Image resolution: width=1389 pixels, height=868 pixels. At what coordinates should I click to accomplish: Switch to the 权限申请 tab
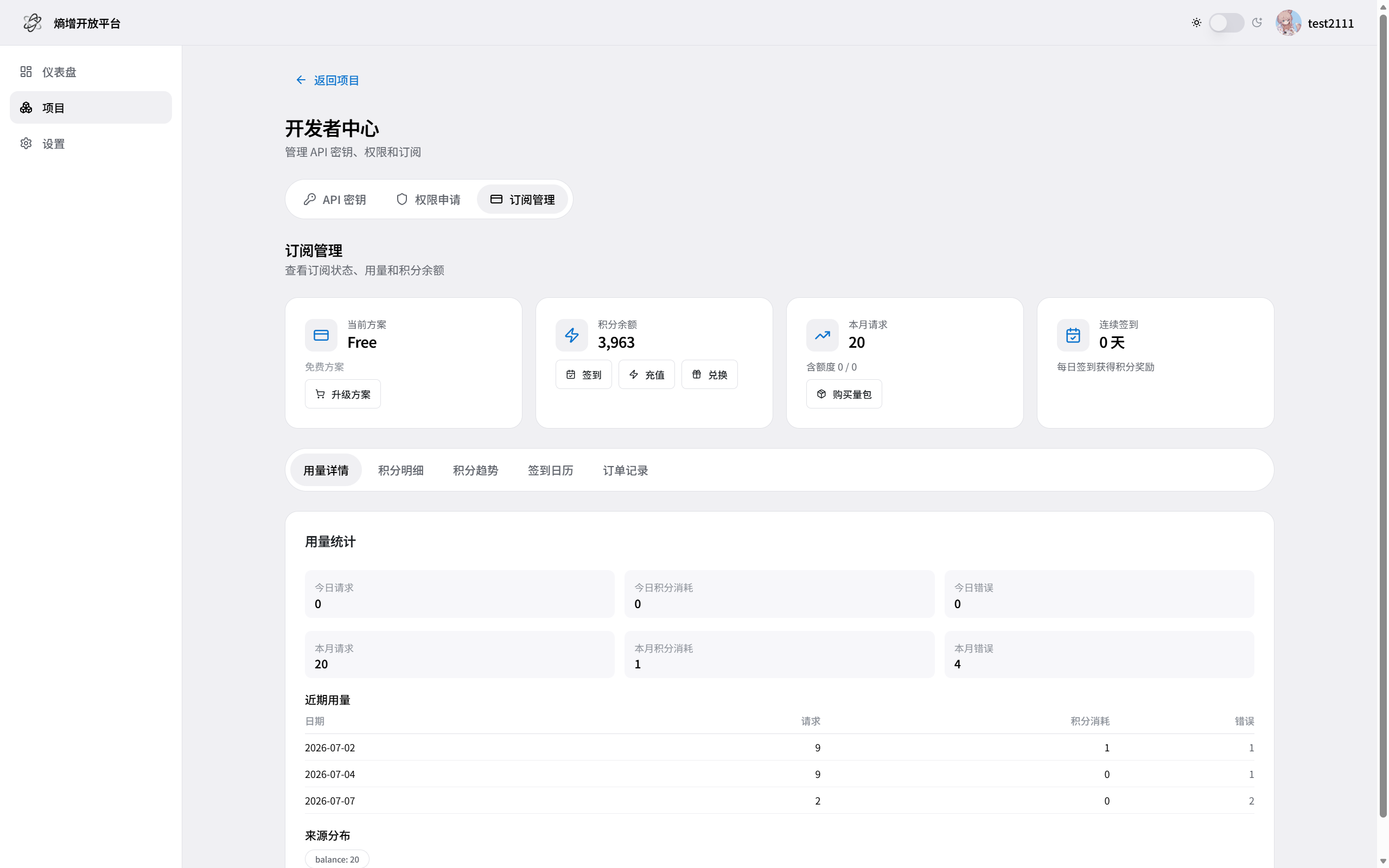(x=428, y=199)
